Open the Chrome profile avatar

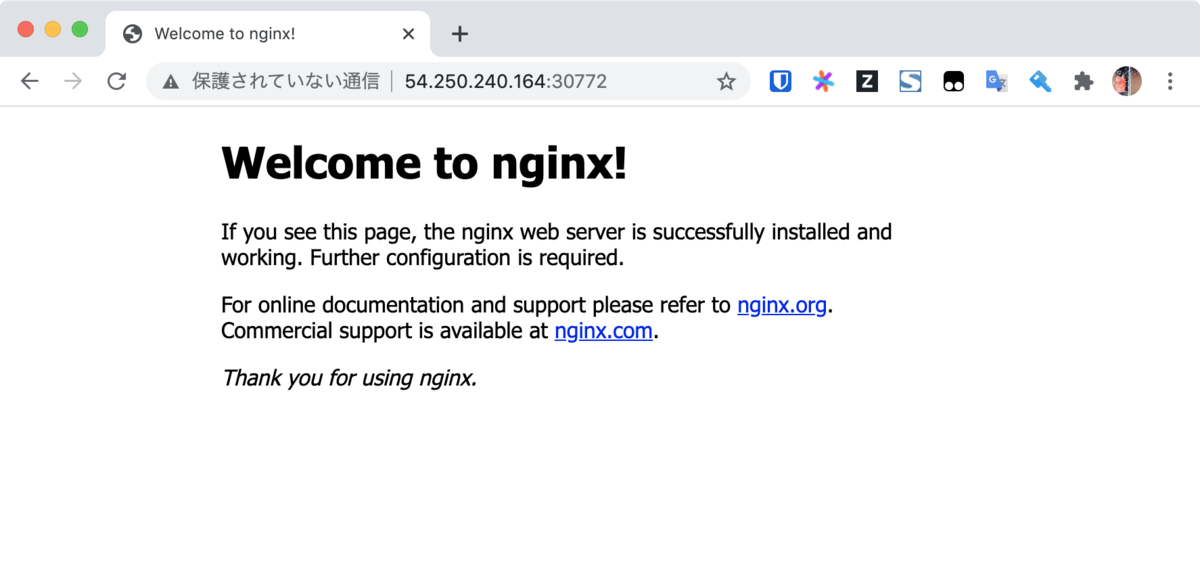click(1127, 82)
